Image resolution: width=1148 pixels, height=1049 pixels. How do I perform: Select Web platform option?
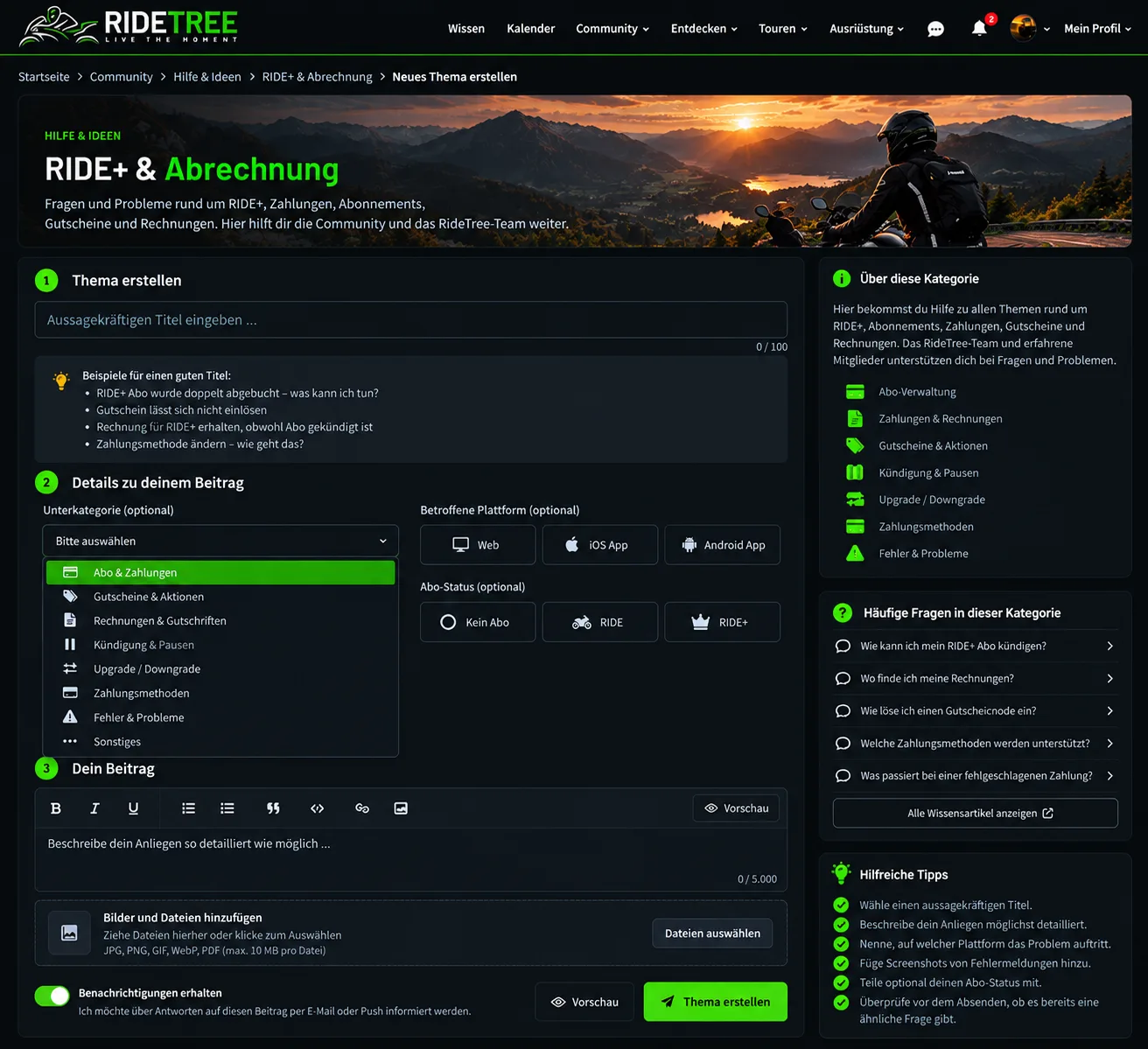tap(478, 545)
